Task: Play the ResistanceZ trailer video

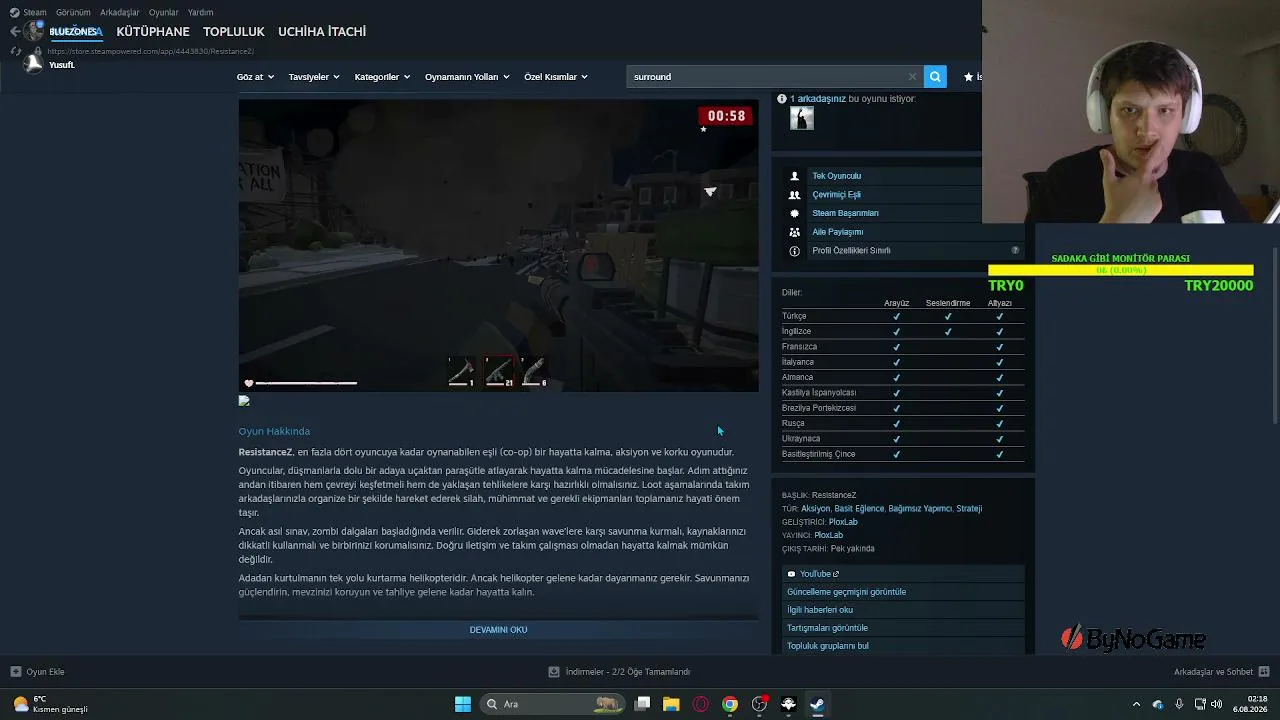Action: pyautogui.click(x=498, y=245)
